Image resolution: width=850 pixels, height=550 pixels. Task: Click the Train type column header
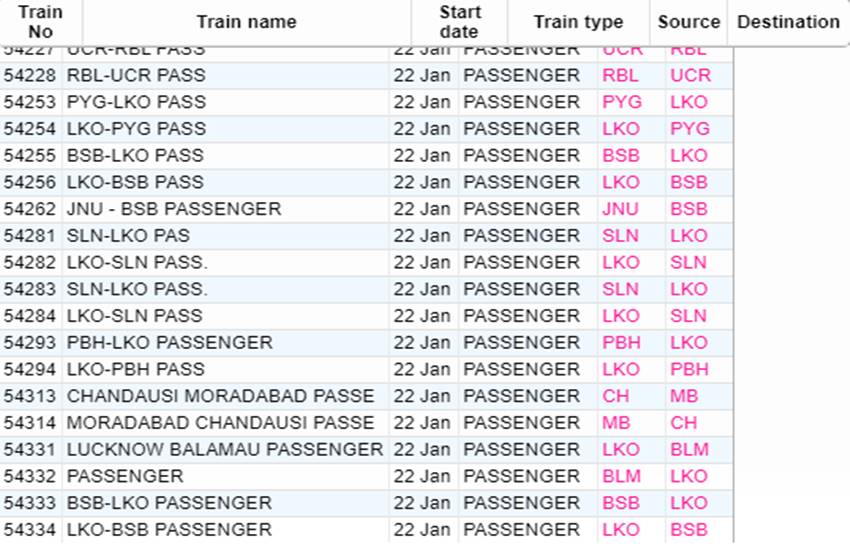click(578, 22)
